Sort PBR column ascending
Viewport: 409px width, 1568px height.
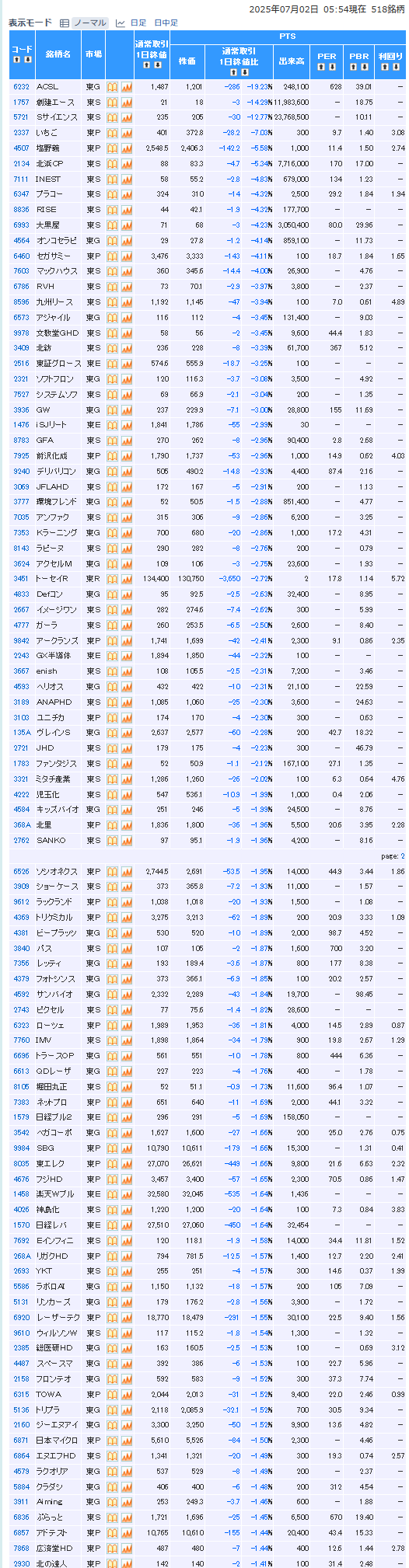[x=353, y=68]
